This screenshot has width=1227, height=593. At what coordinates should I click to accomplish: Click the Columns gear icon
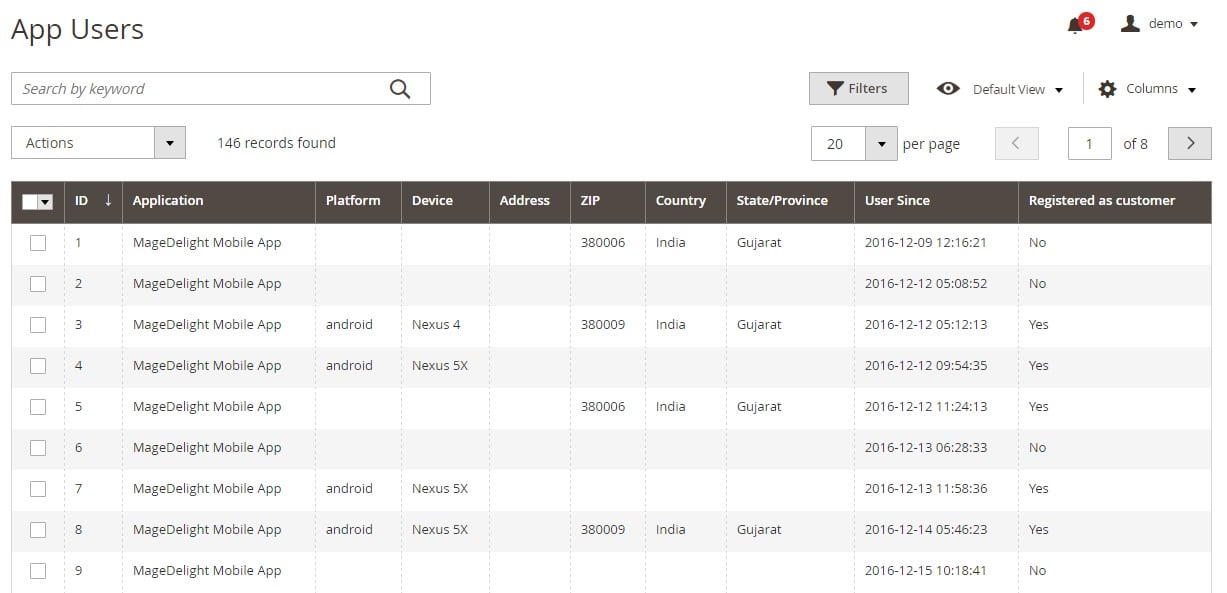point(1107,89)
